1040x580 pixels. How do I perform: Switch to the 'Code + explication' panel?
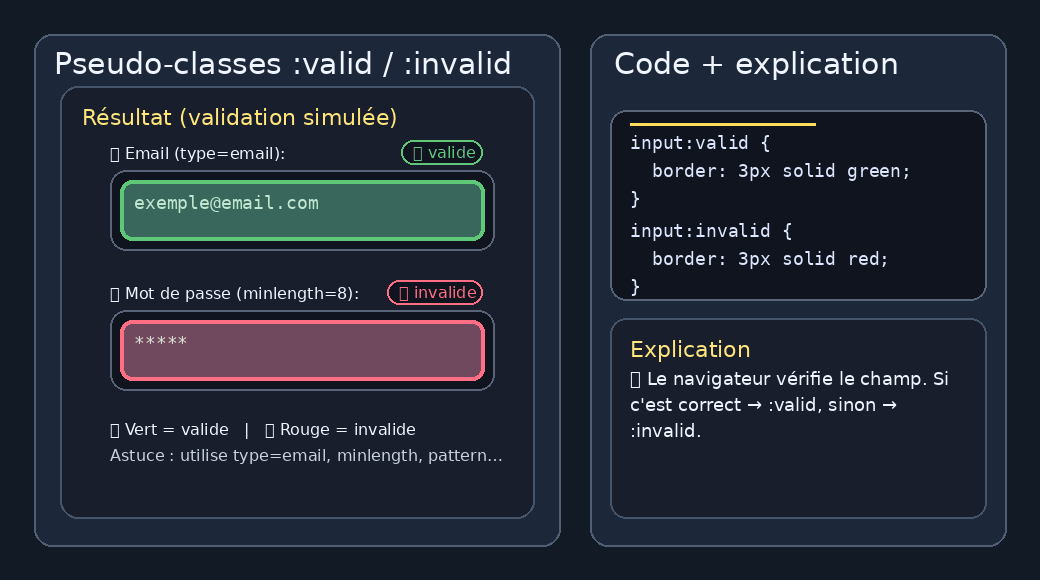[757, 63]
